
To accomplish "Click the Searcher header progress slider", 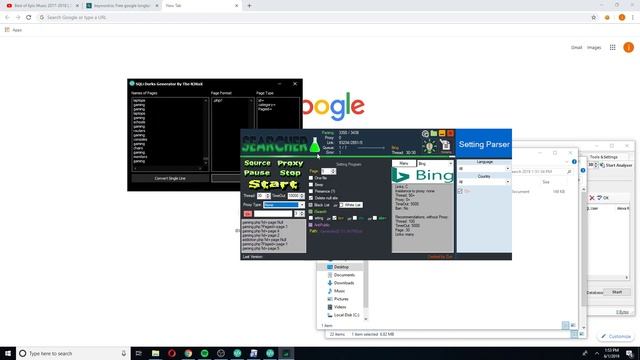I will [371, 148].
